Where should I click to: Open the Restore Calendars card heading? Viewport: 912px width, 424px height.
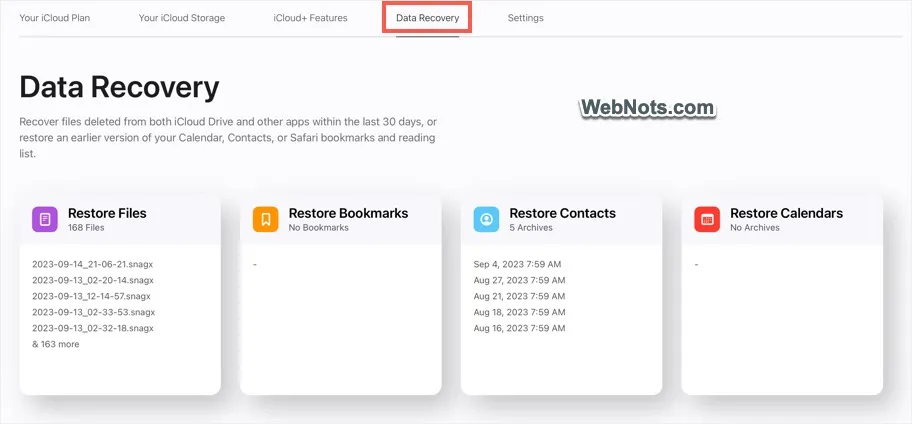(x=786, y=213)
